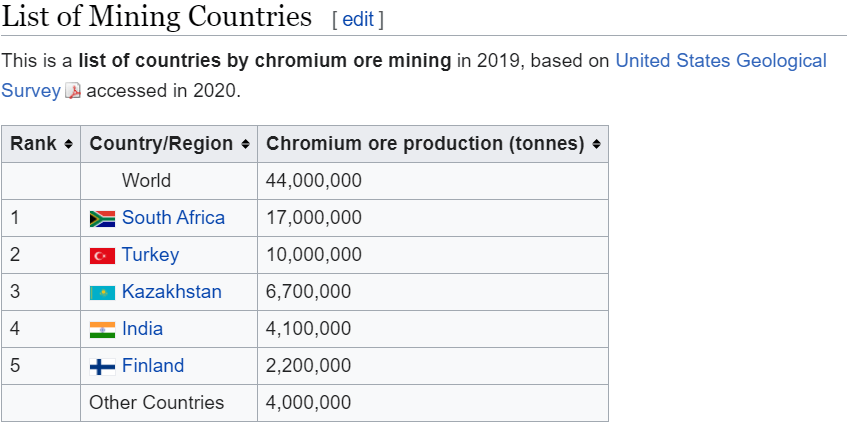The height and width of the screenshot is (423, 847).
Task: Click the Finland flag icon
Action: tap(102, 366)
